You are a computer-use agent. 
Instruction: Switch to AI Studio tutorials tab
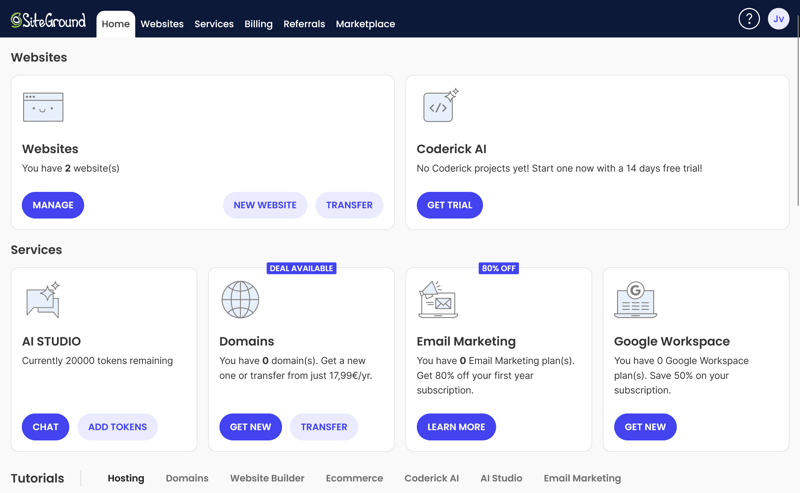click(502, 478)
